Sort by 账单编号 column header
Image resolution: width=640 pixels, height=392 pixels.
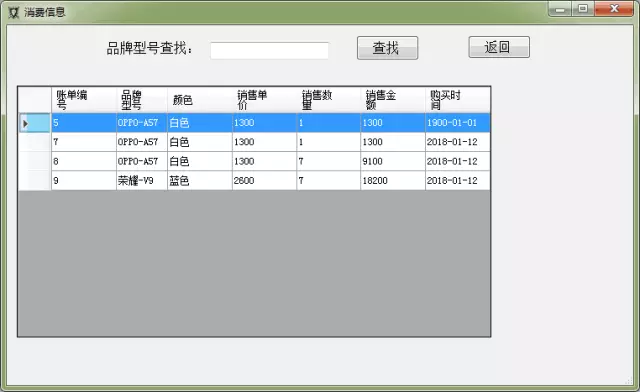84,100
